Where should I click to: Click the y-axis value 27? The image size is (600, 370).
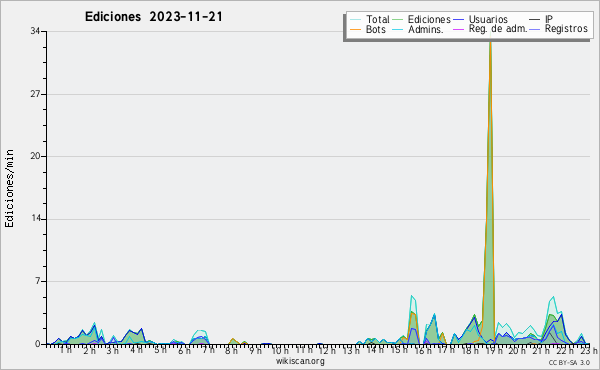tap(35, 94)
